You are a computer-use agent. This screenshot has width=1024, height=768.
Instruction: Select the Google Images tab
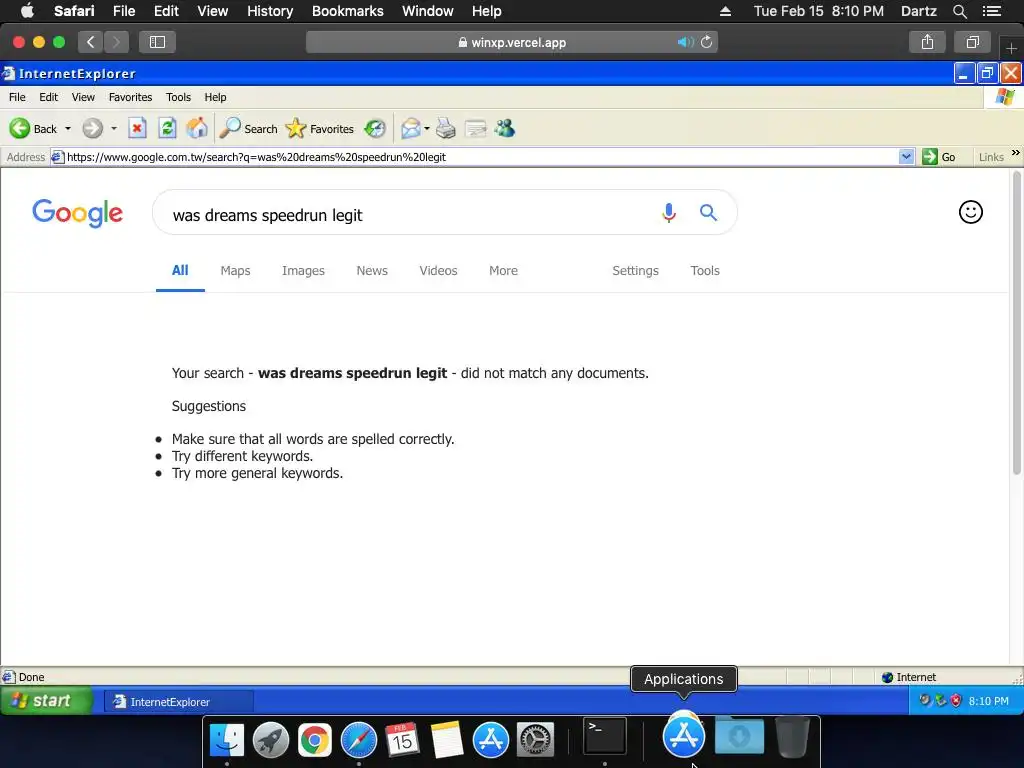tap(303, 270)
